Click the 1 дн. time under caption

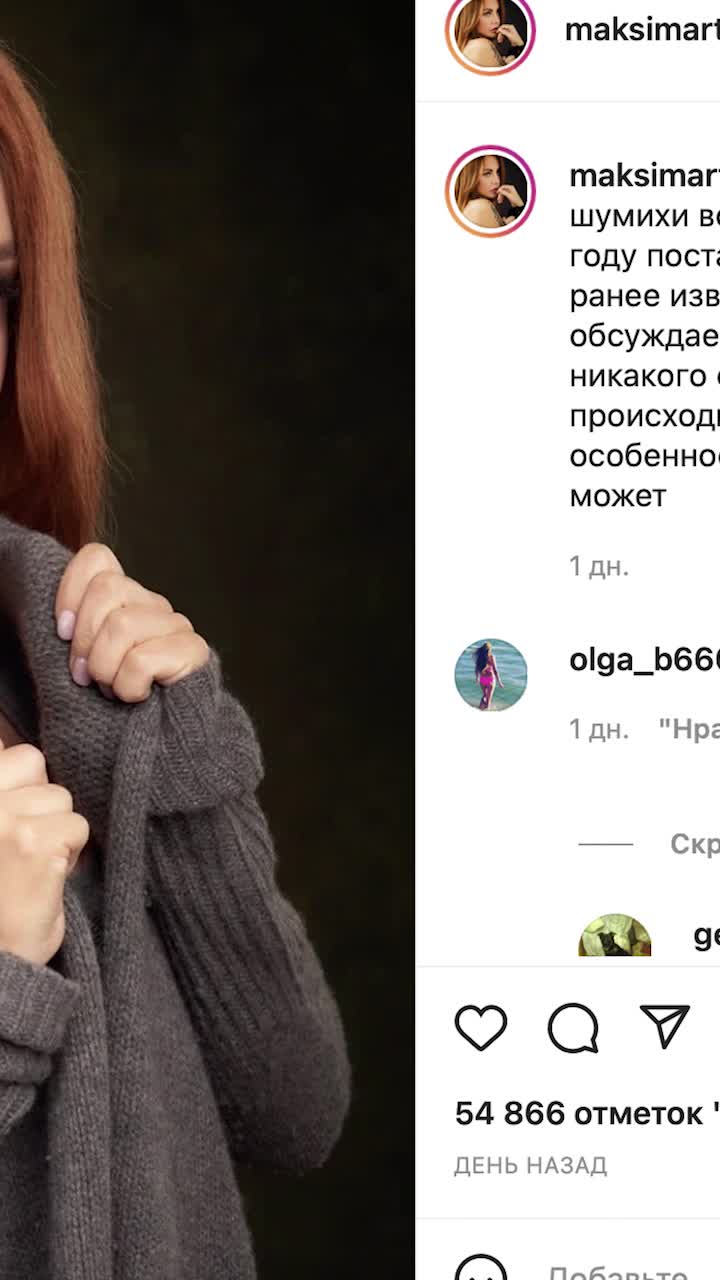click(599, 566)
